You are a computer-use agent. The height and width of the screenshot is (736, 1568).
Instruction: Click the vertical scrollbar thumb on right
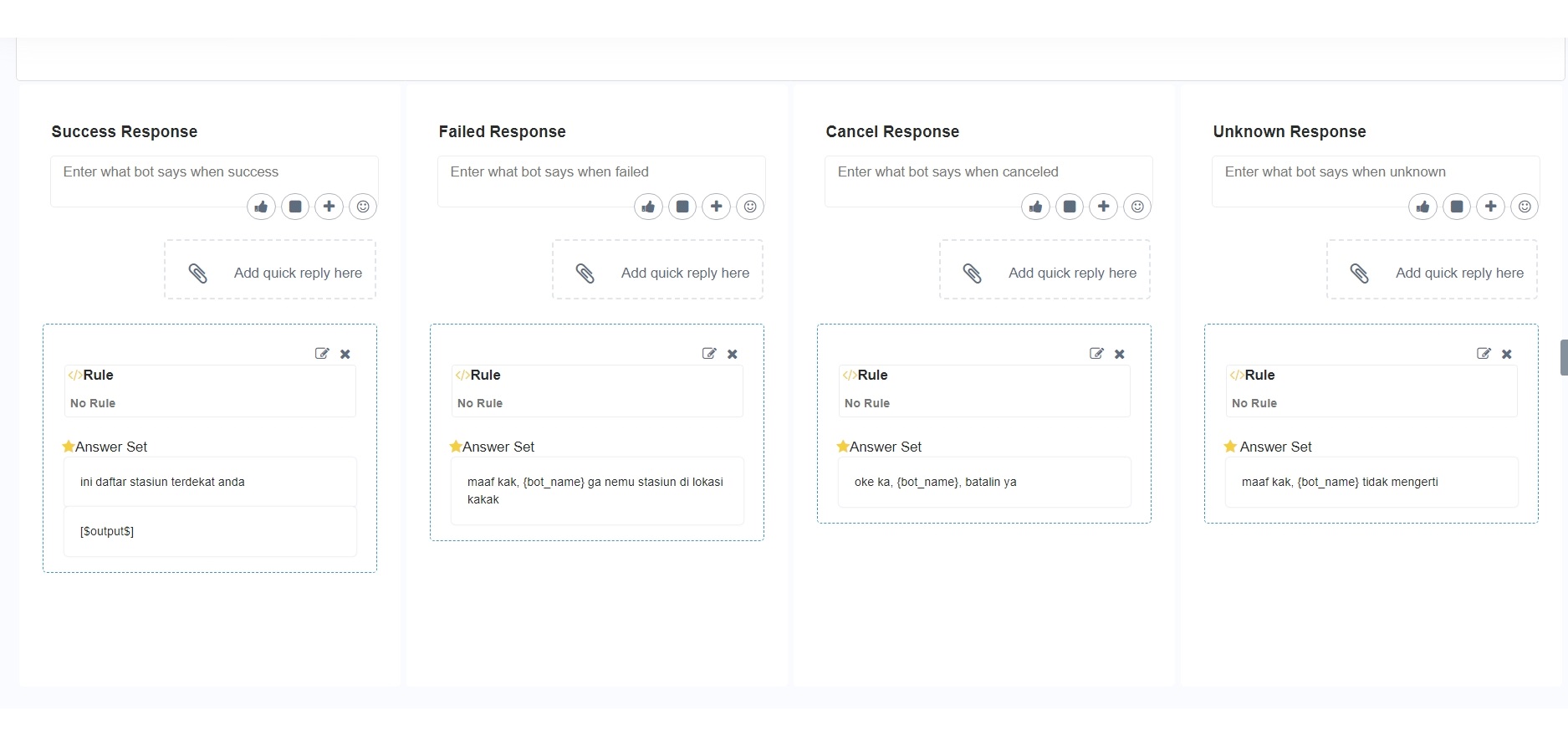point(1563,357)
